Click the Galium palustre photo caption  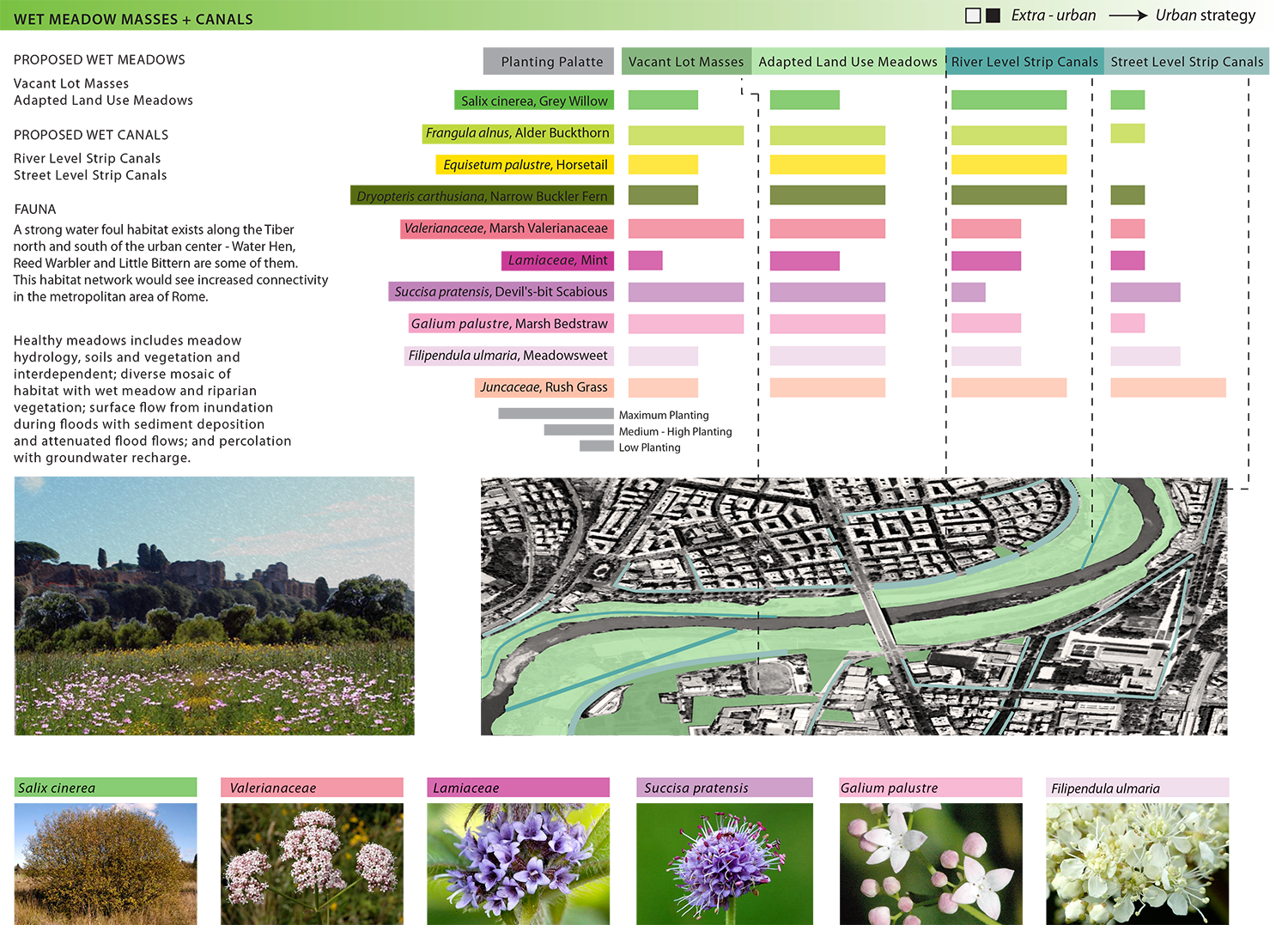pyautogui.click(x=931, y=788)
